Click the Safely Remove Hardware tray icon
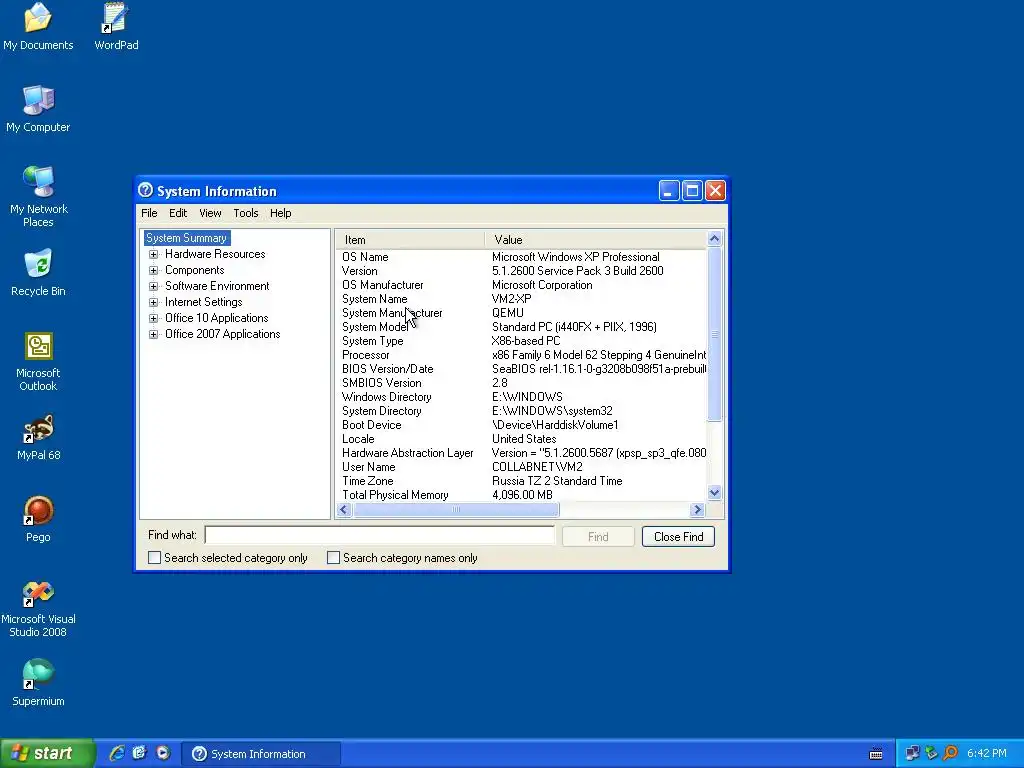The image size is (1024, 768). [931, 753]
